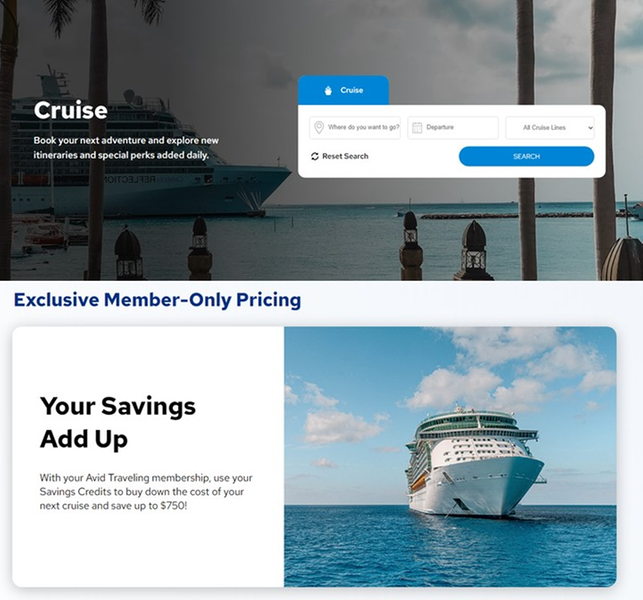Viewport: 643px width, 600px height.
Task: Click the white cruise ship photo
Action: coord(450,456)
